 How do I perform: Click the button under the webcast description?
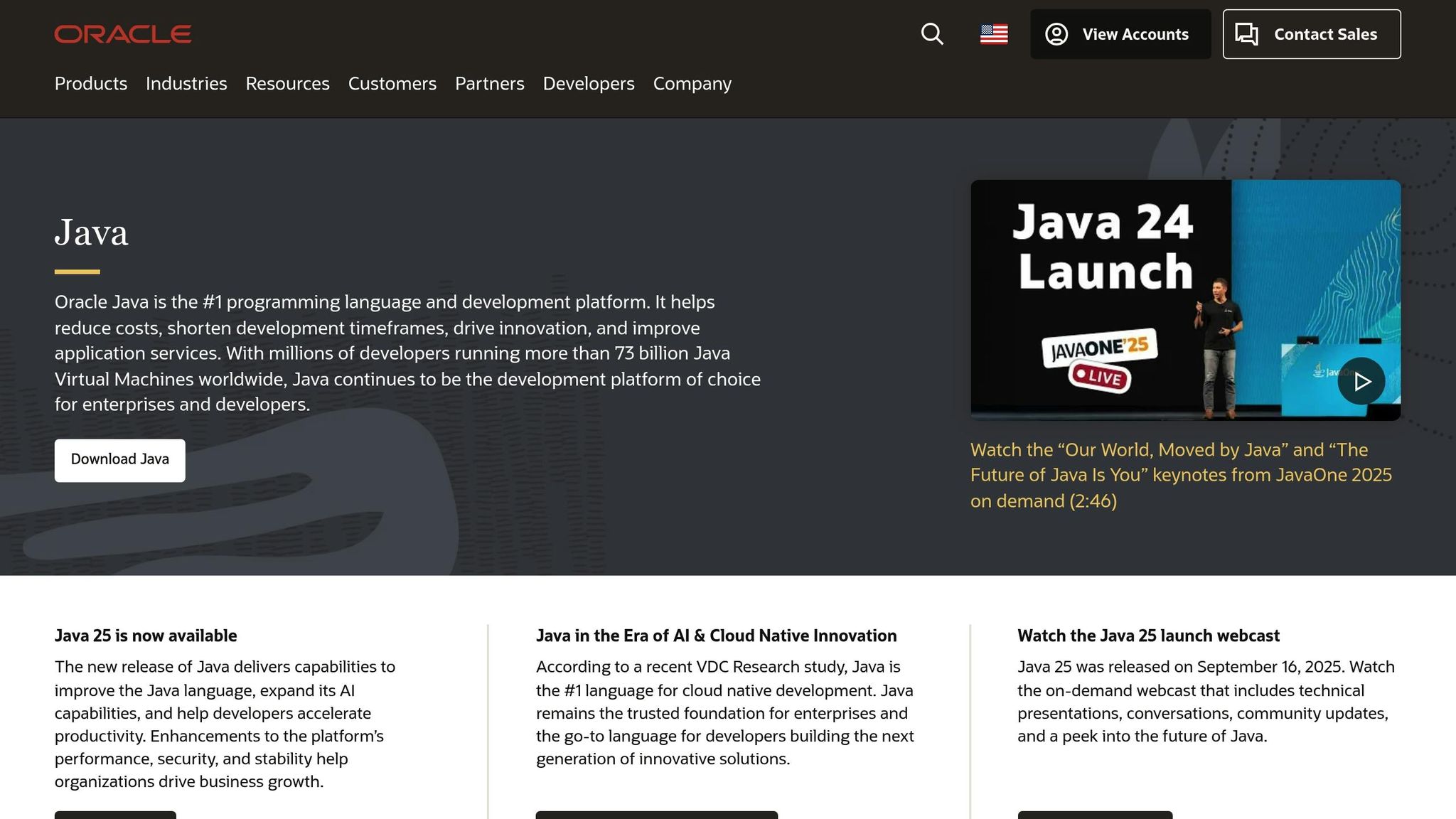(1095, 815)
